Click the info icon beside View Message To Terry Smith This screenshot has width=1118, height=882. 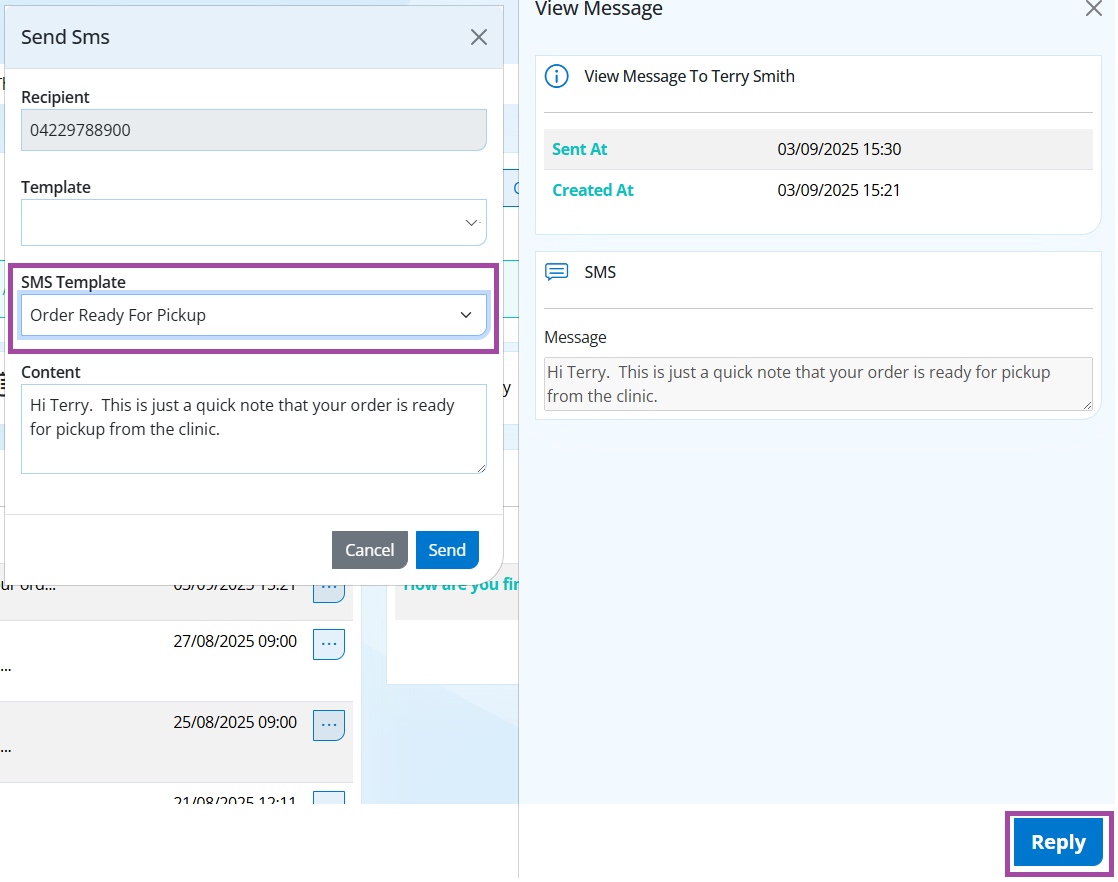coord(556,76)
